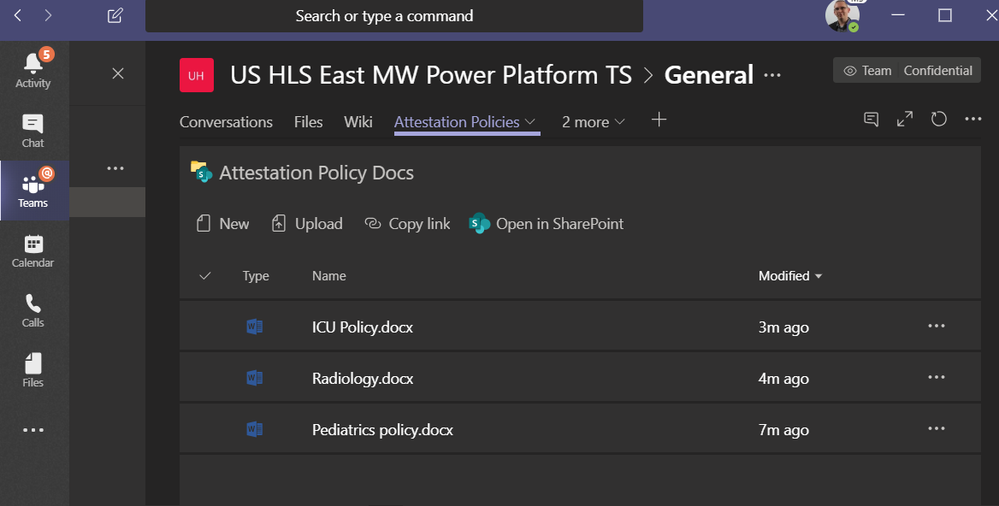Open the Calls section
The image size is (999, 506).
click(33, 311)
